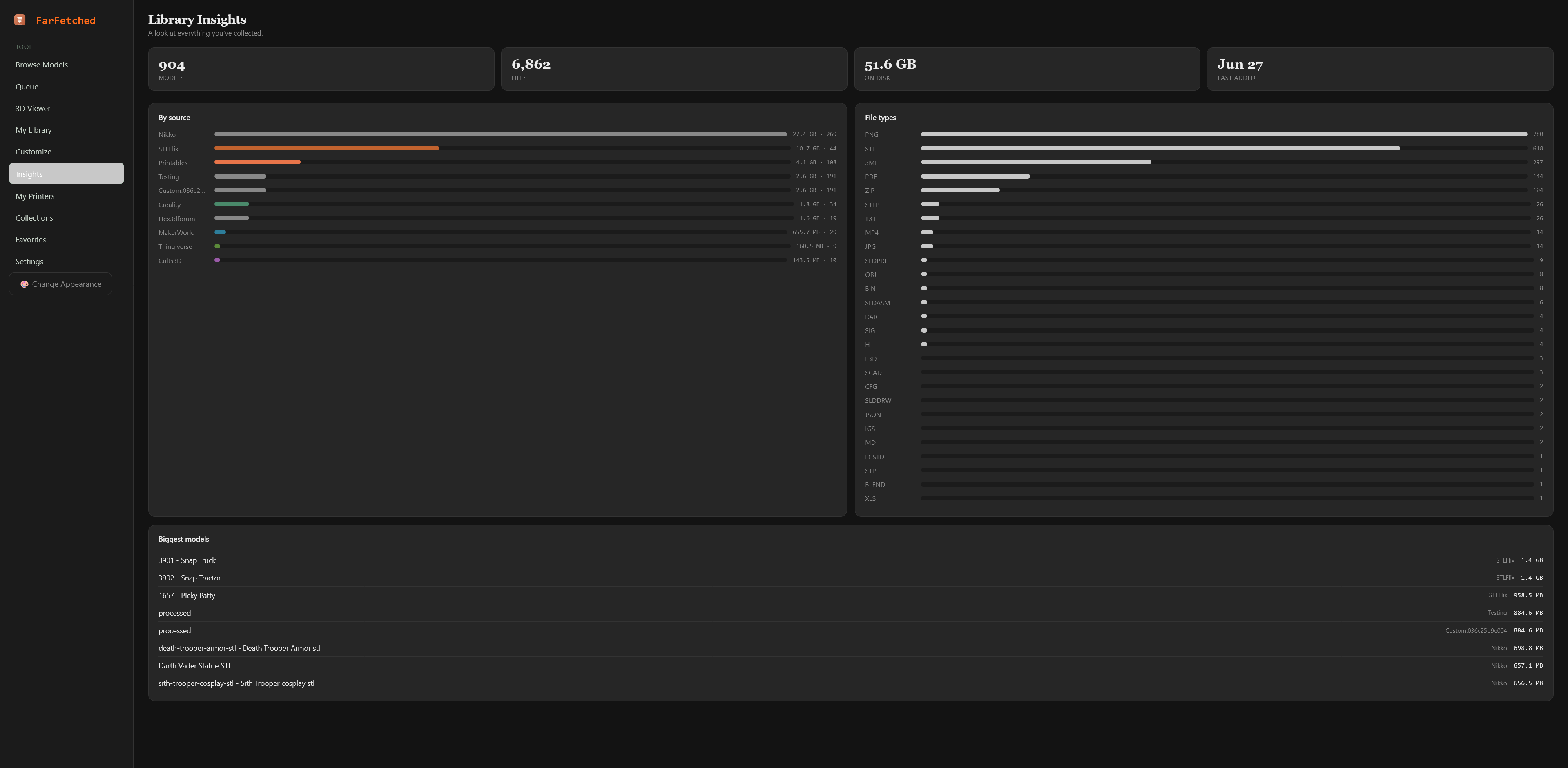The width and height of the screenshot is (1568, 768).
Task: Click the Cults3D source label
Action: (x=170, y=261)
